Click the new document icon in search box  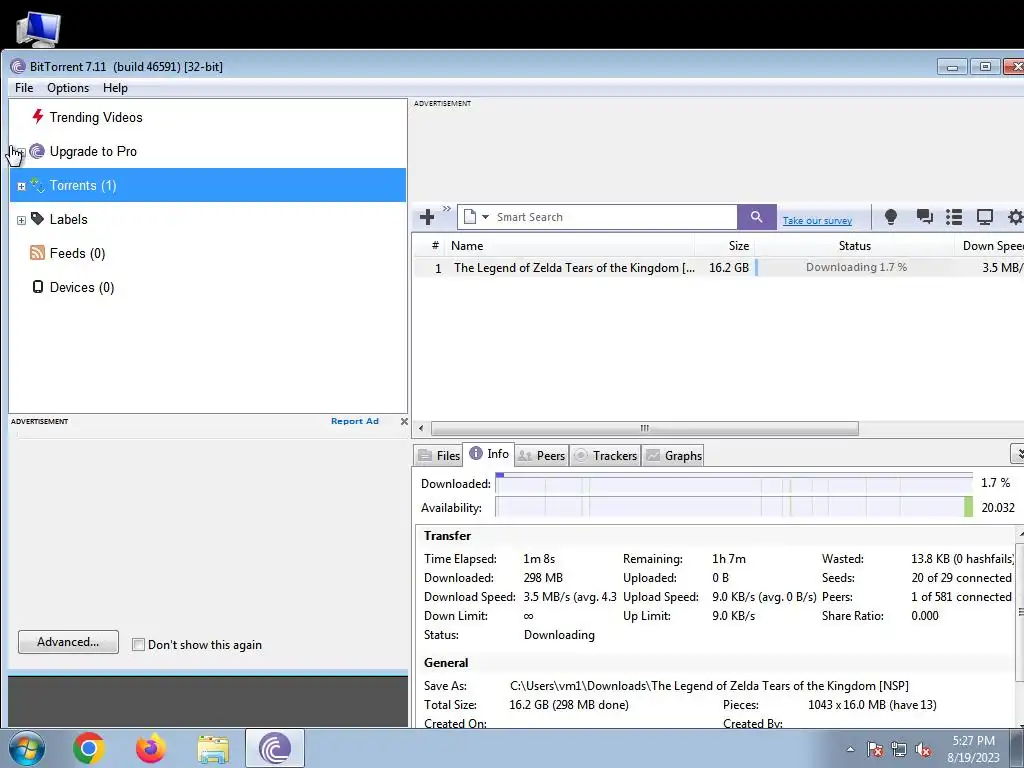point(470,217)
